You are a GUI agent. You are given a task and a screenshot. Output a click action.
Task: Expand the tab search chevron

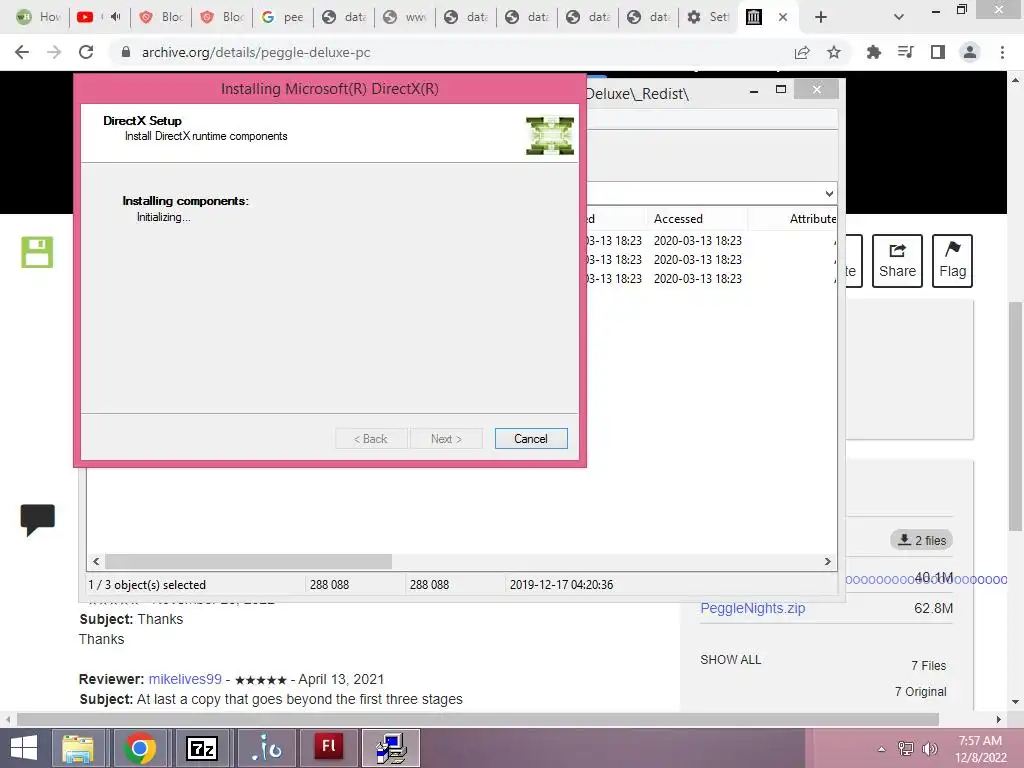[899, 17]
